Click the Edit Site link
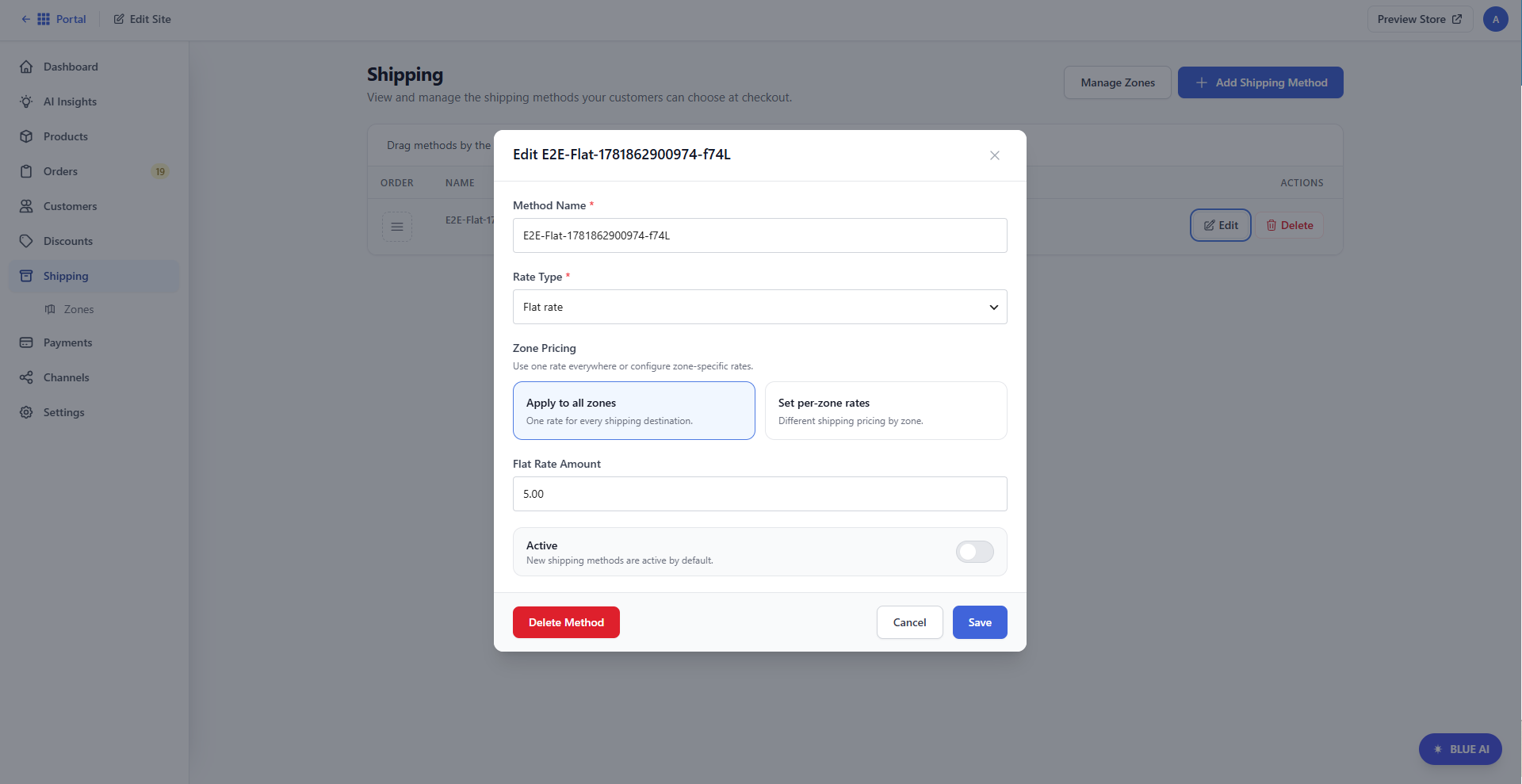 coord(143,19)
